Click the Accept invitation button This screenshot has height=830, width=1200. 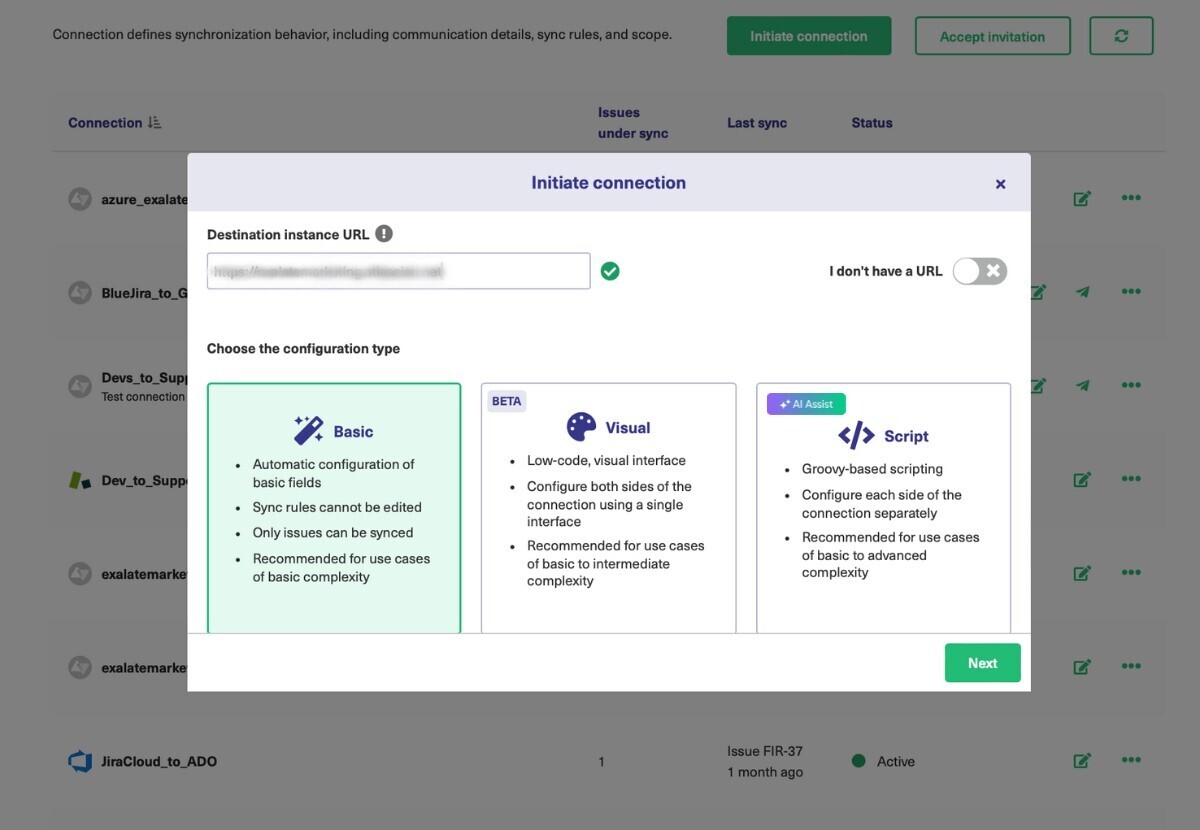tap(992, 36)
